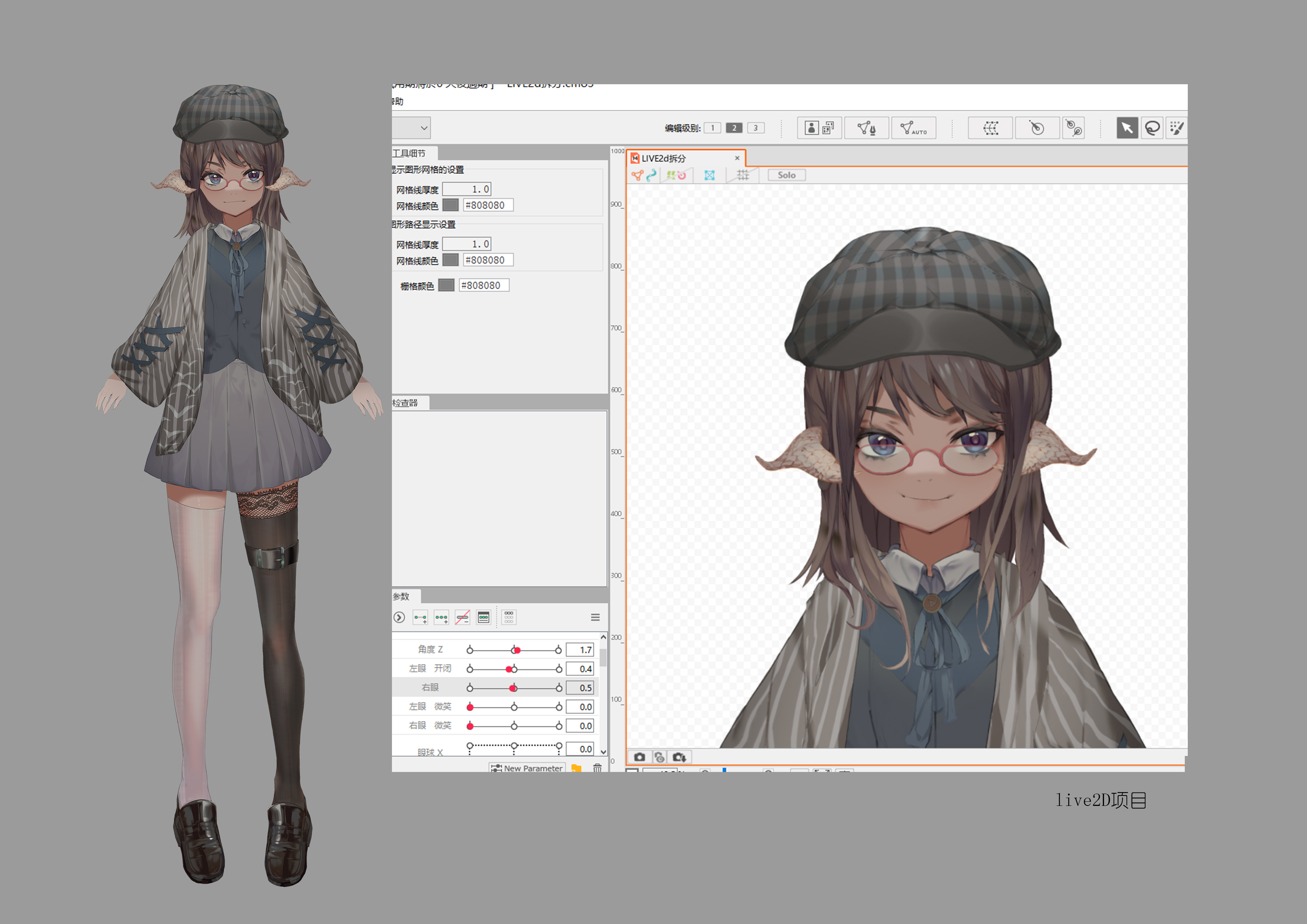1307x924 pixels.
Task: Set edit level to 2
Action: pos(734,128)
